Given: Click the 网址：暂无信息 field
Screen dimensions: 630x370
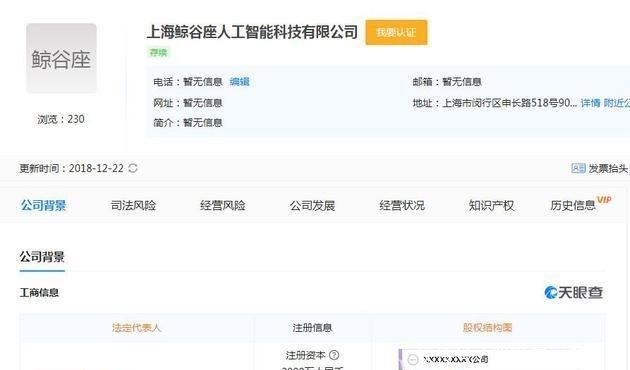Looking at the screenshot, I should tap(188, 103).
